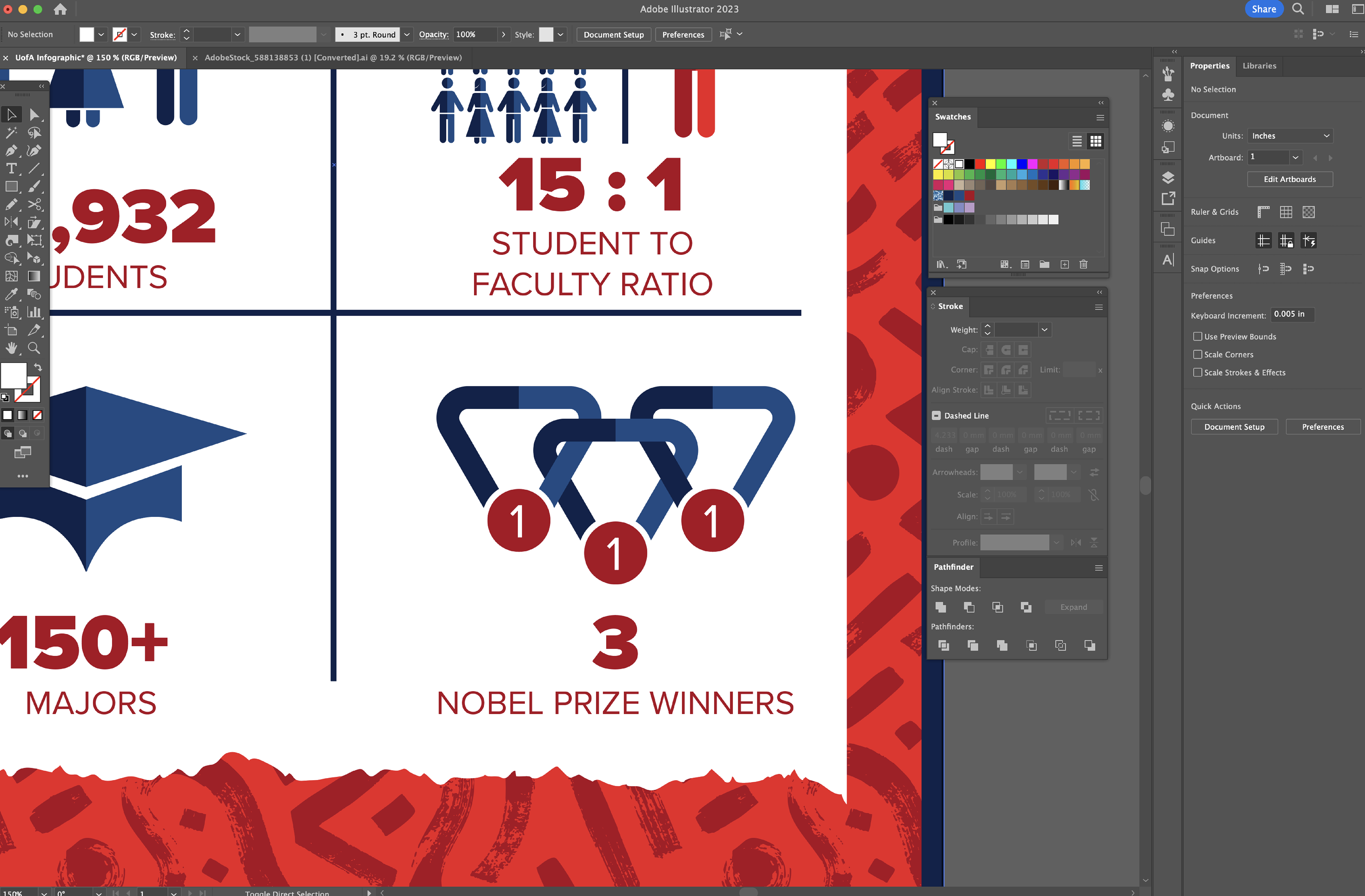Select the Hand tool
1365x896 pixels.
tap(11, 348)
